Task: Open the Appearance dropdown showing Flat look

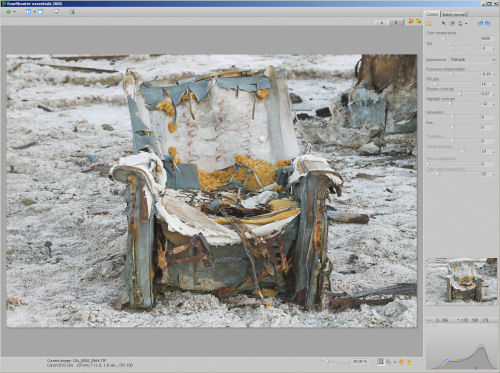Action: pyautogui.click(x=472, y=59)
